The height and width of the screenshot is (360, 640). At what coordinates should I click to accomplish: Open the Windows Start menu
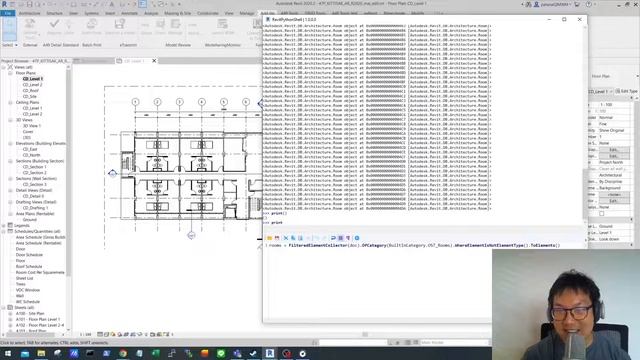8,353
